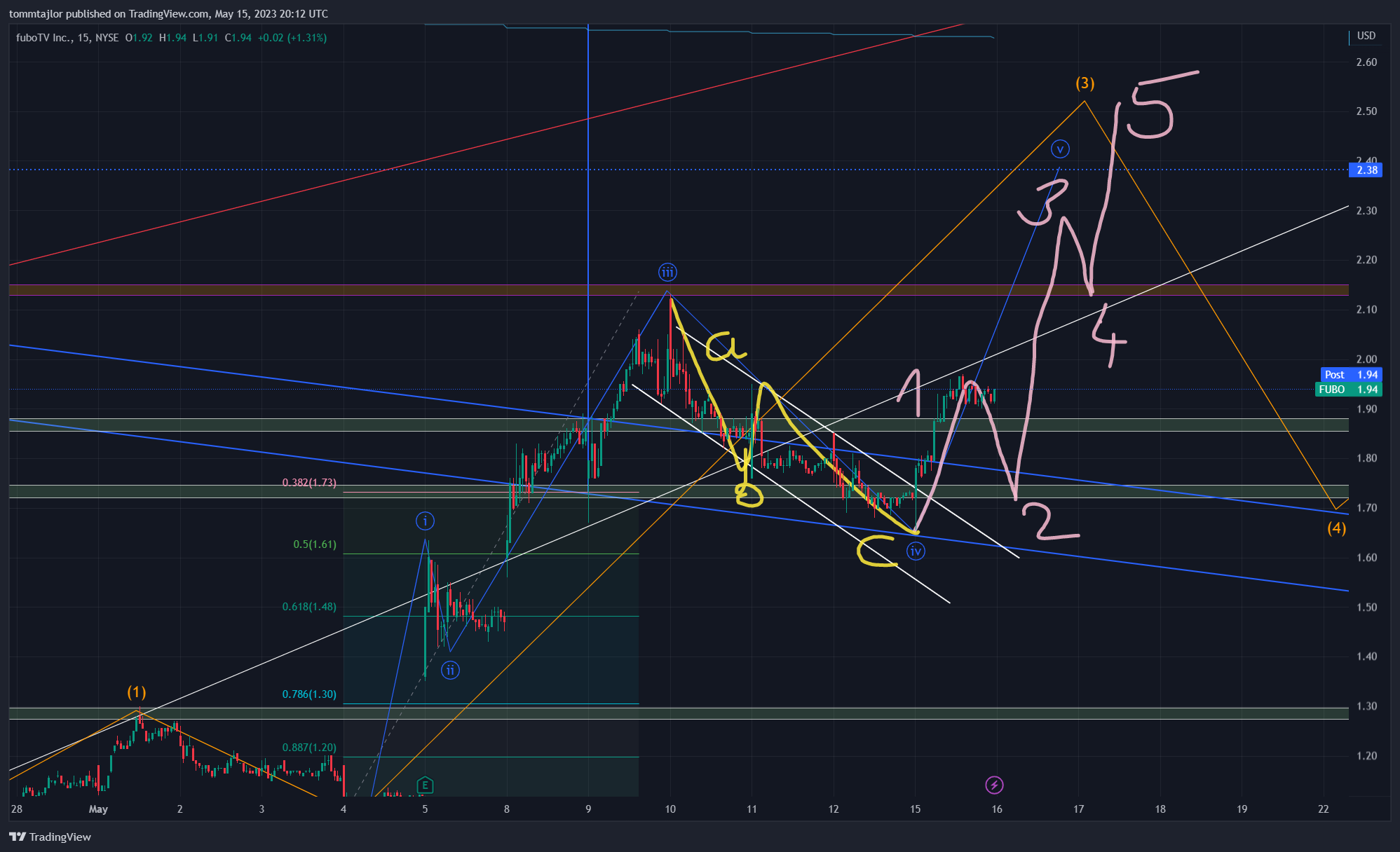This screenshot has width=1400, height=852.
Task: Select the orange (4) wave label
Action: [x=1336, y=528]
